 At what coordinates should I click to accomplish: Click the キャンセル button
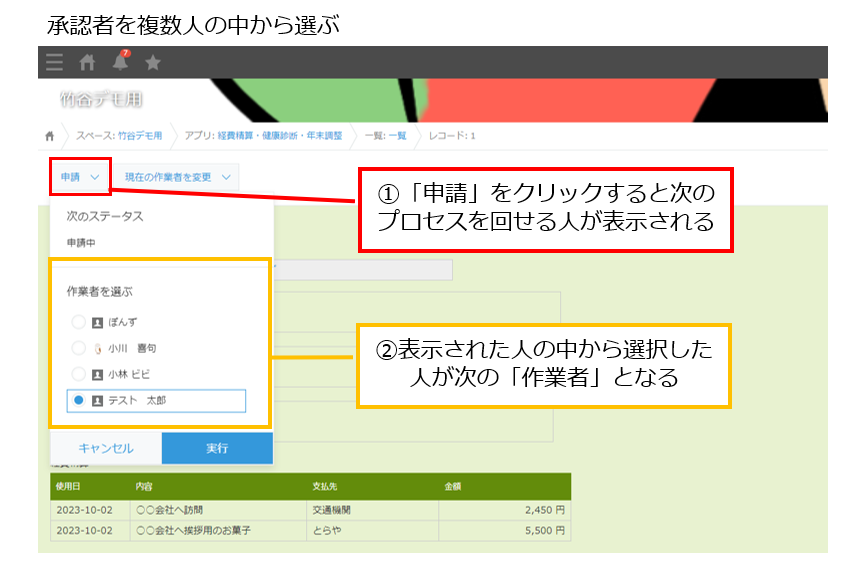click(104, 448)
